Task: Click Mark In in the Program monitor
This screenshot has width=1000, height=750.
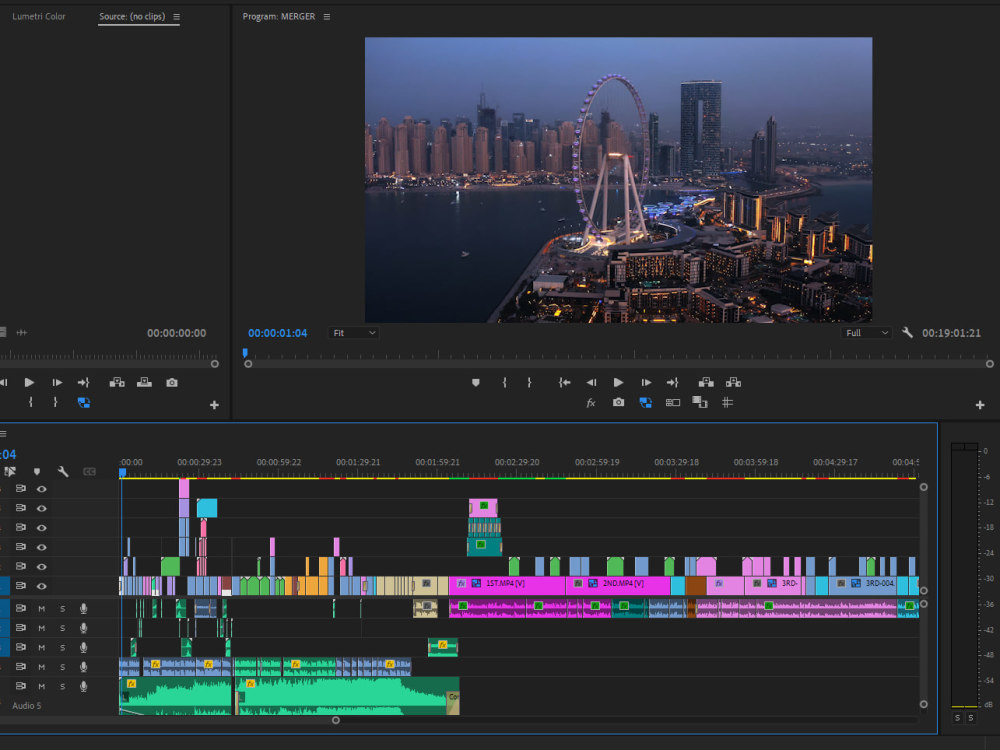Action: coord(504,383)
